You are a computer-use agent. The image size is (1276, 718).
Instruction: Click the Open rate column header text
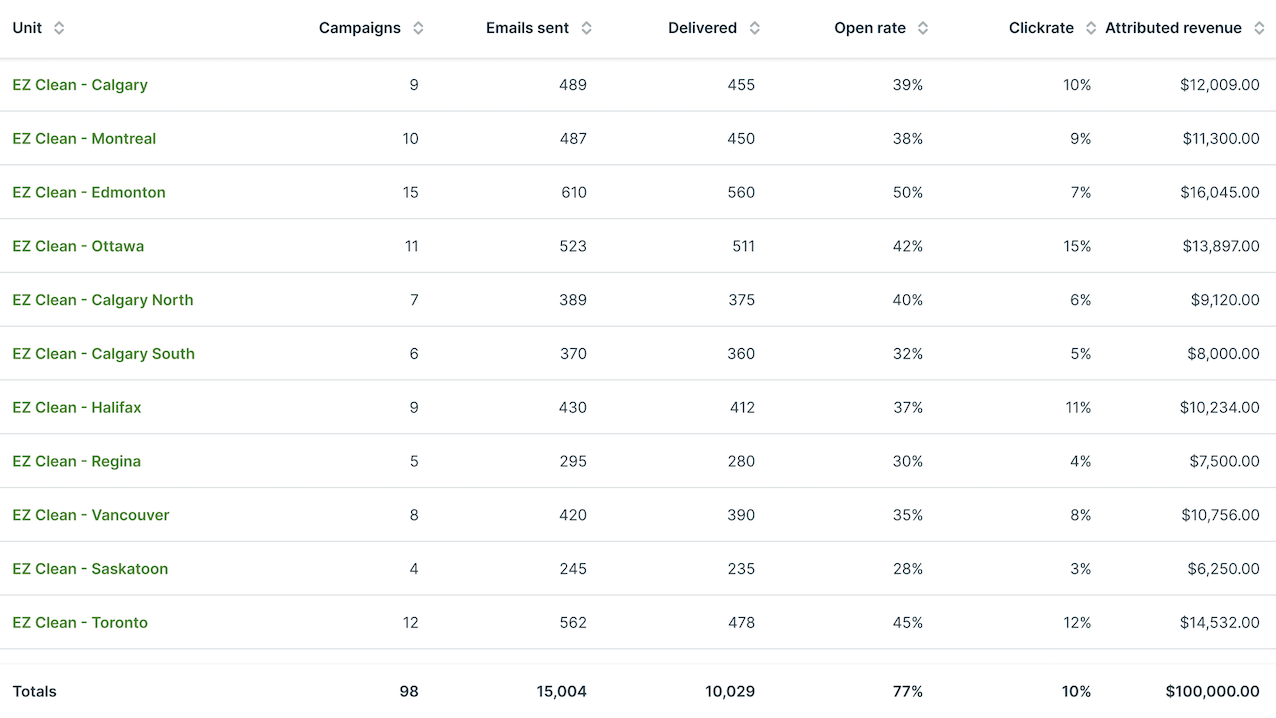[x=869, y=28]
